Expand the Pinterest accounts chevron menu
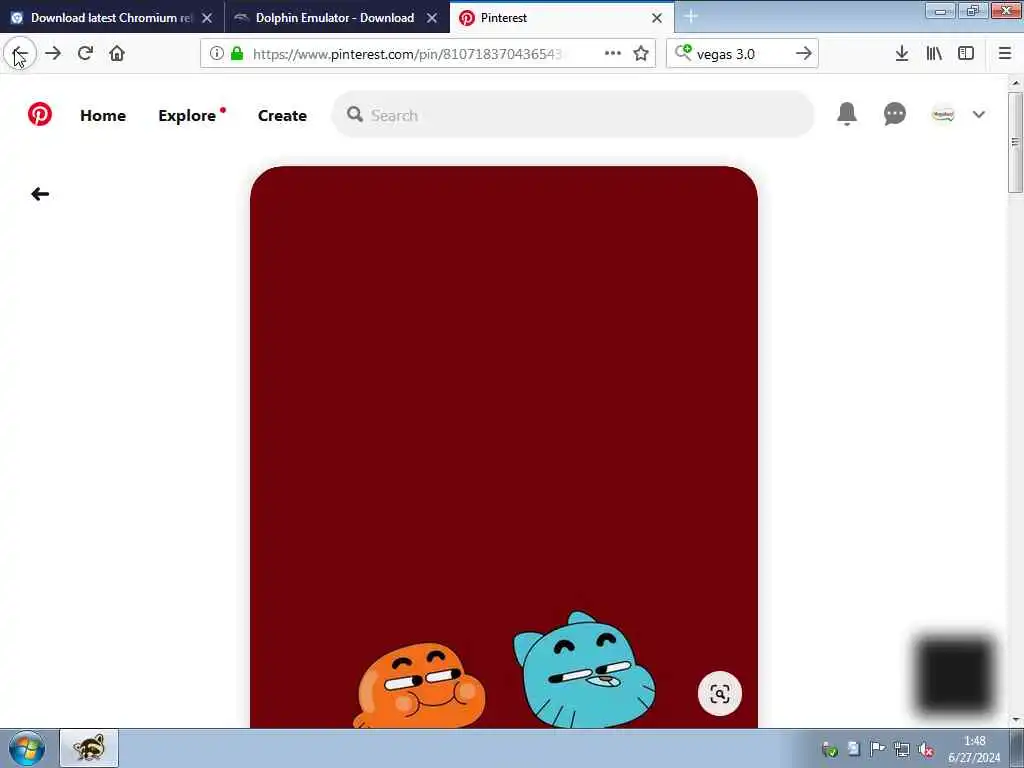 (x=978, y=114)
